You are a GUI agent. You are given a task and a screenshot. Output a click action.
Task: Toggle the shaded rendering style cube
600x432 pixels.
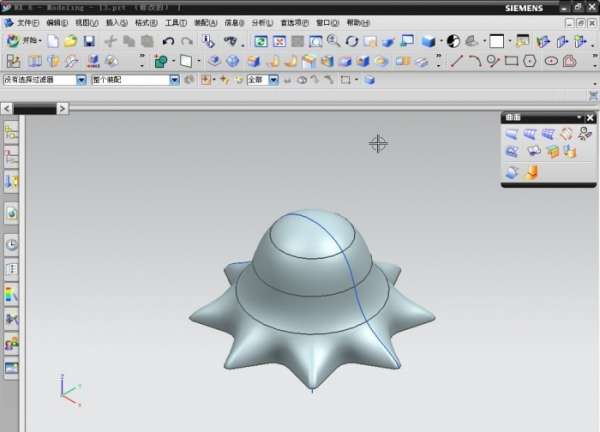[429, 41]
